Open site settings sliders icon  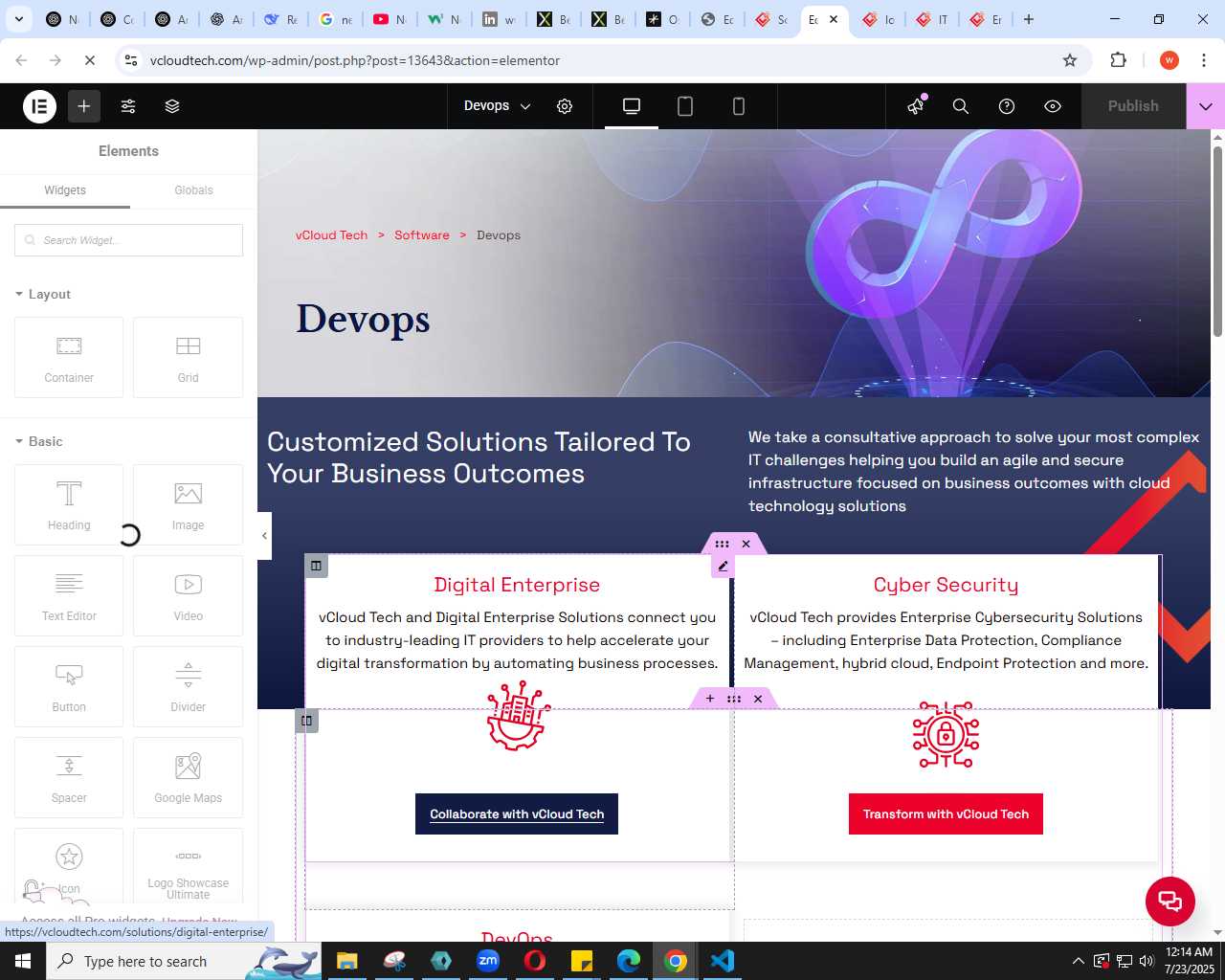[x=128, y=106]
